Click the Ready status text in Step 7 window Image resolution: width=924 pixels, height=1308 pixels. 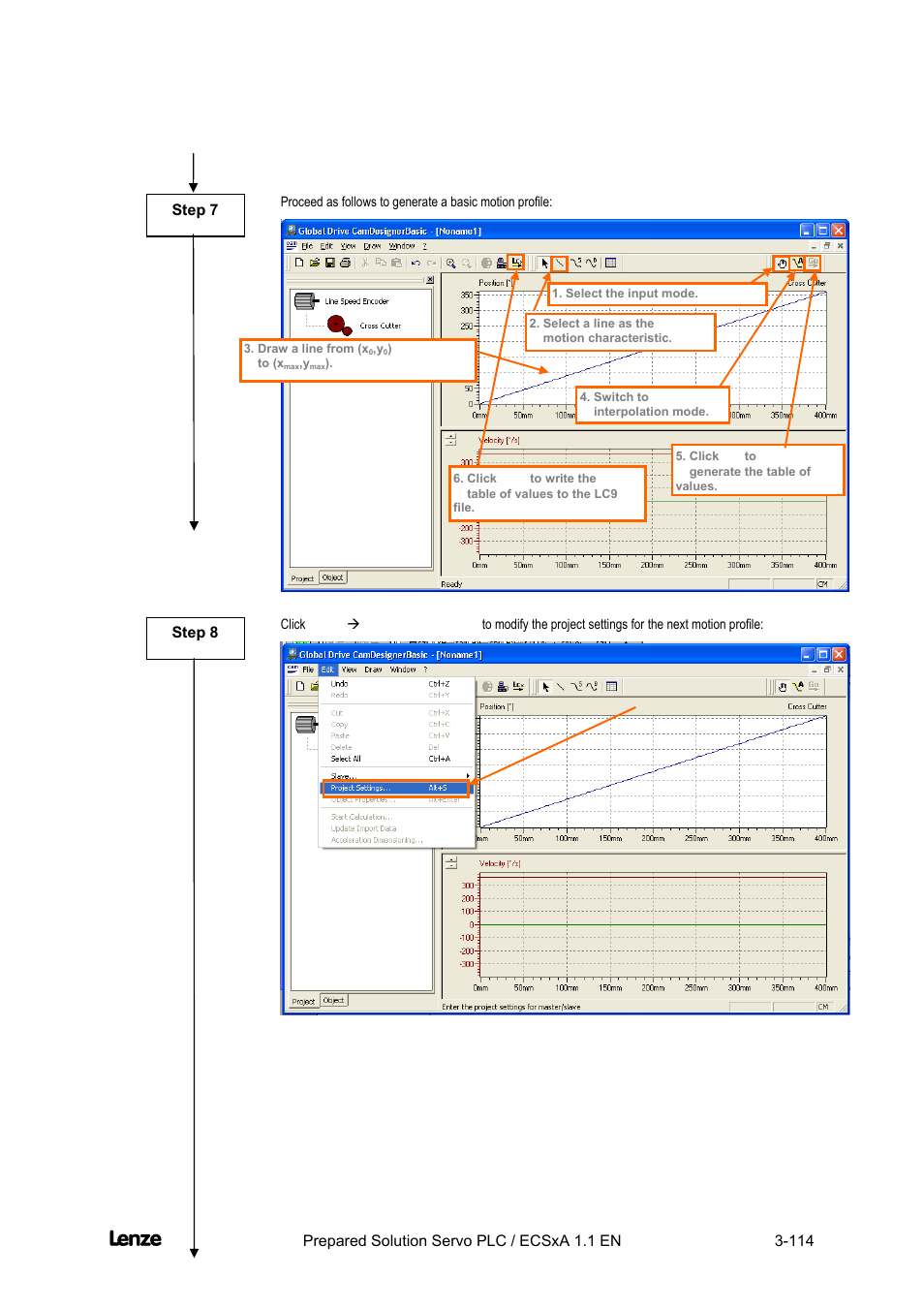[451, 584]
